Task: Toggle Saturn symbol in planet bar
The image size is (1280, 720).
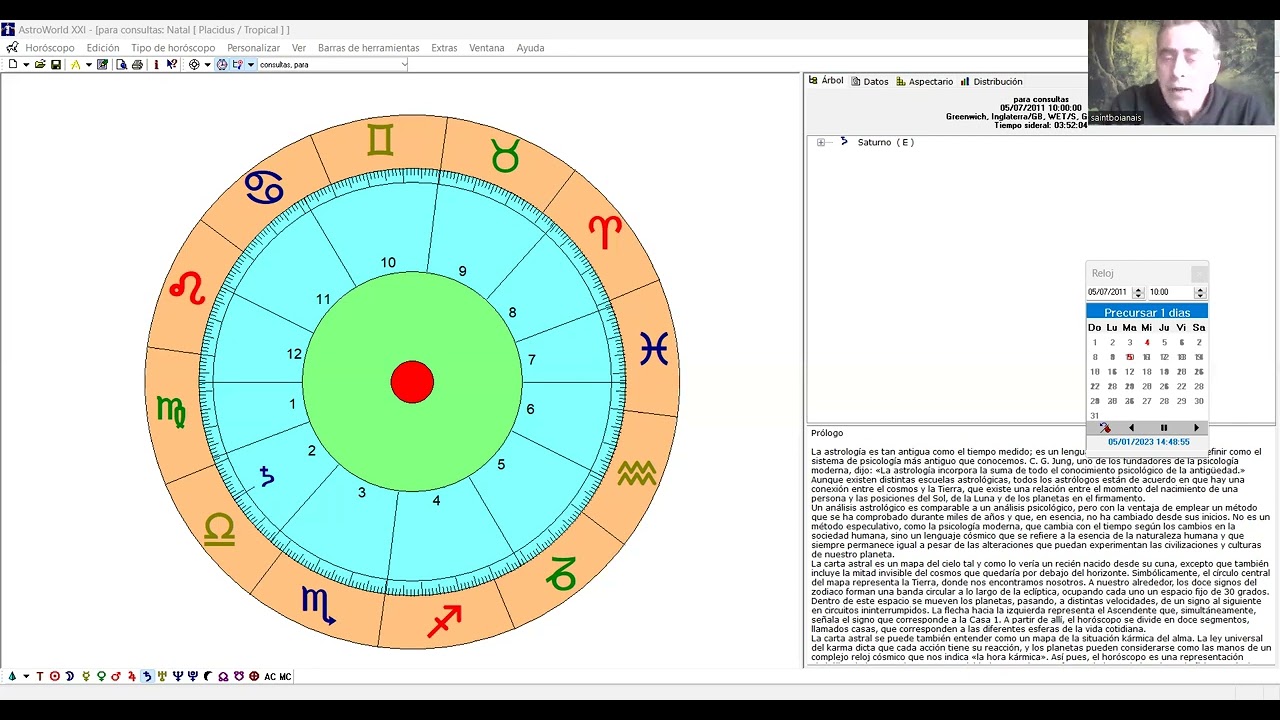Action: (x=148, y=676)
